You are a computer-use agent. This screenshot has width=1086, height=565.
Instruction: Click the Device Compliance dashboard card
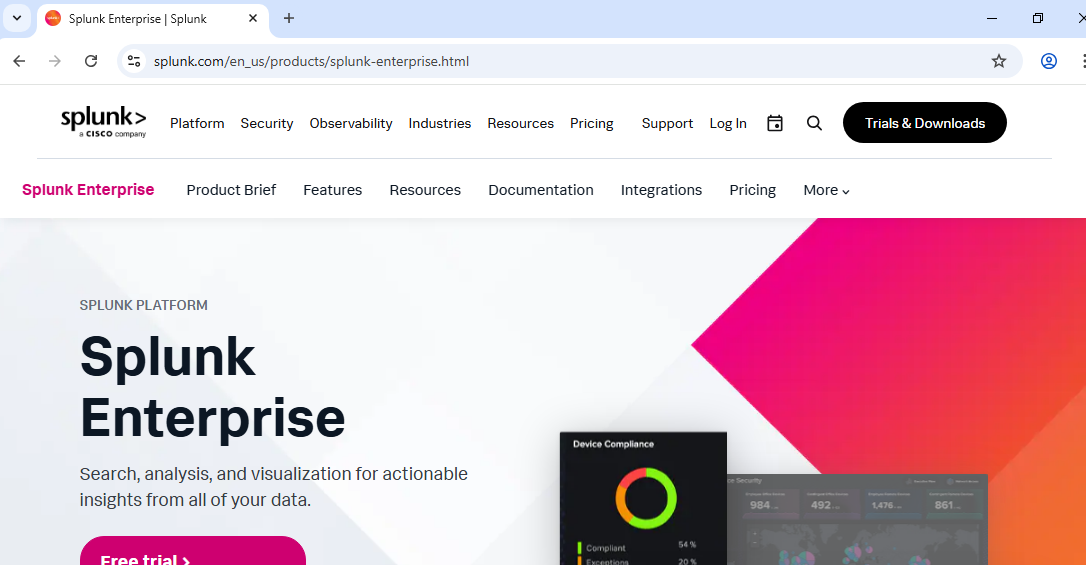click(x=643, y=499)
